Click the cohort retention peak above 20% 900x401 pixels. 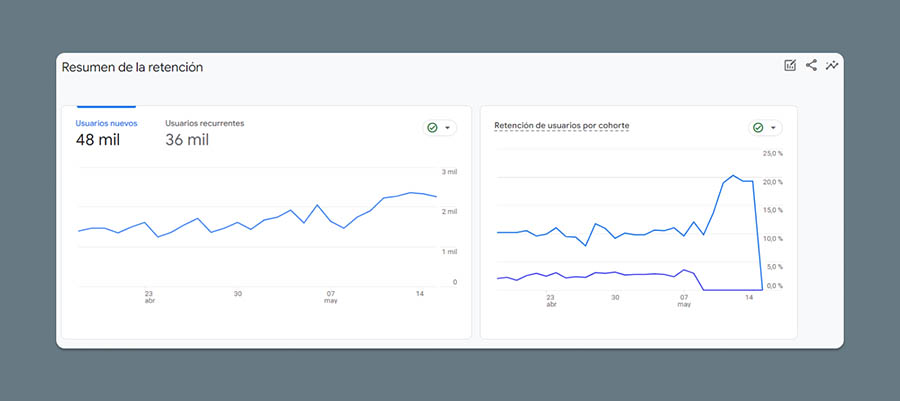click(x=733, y=175)
